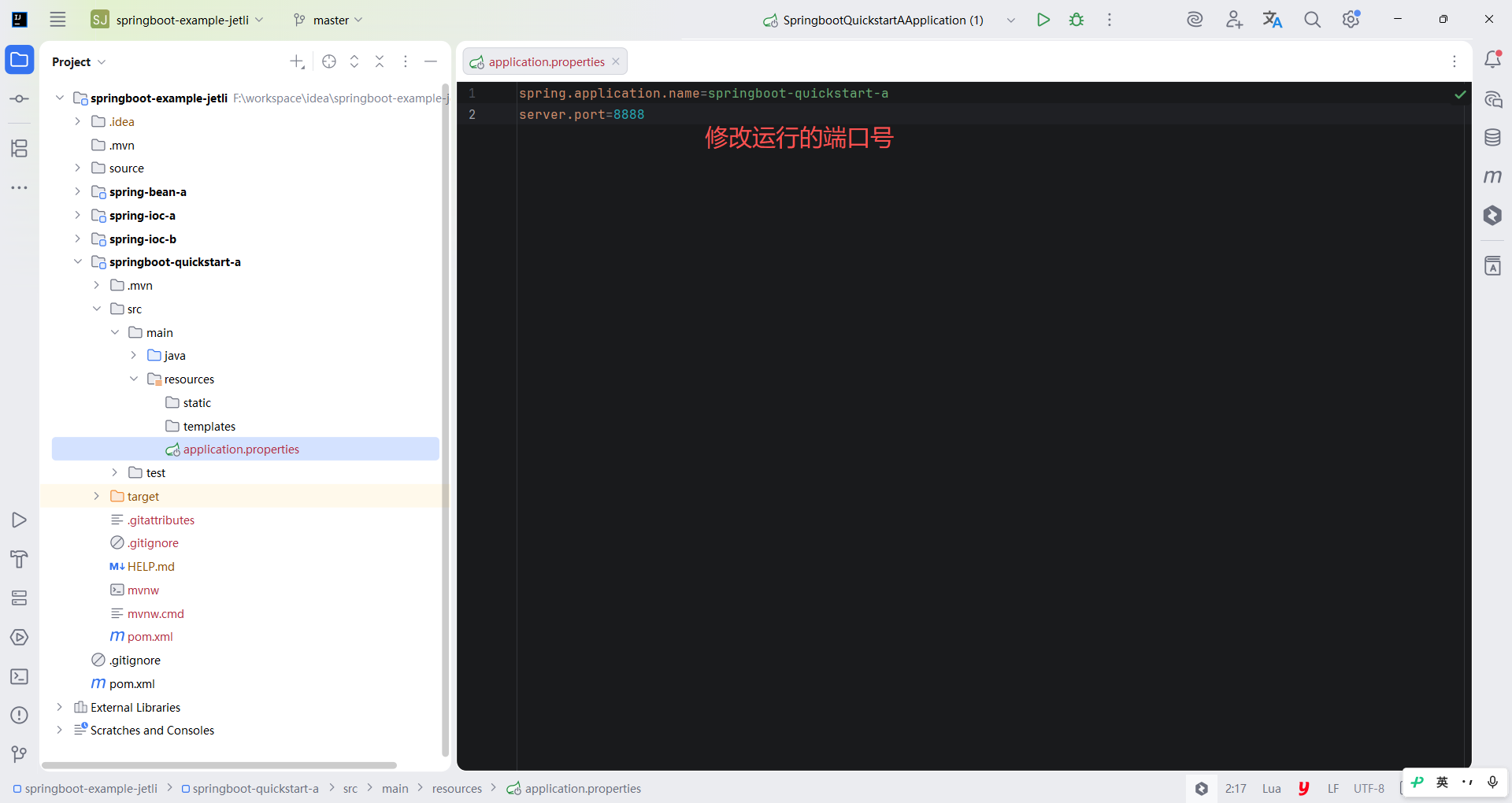Open the Database tool window
Viewport: 1512px width, 803px height.
click(x=1492, y=138)
